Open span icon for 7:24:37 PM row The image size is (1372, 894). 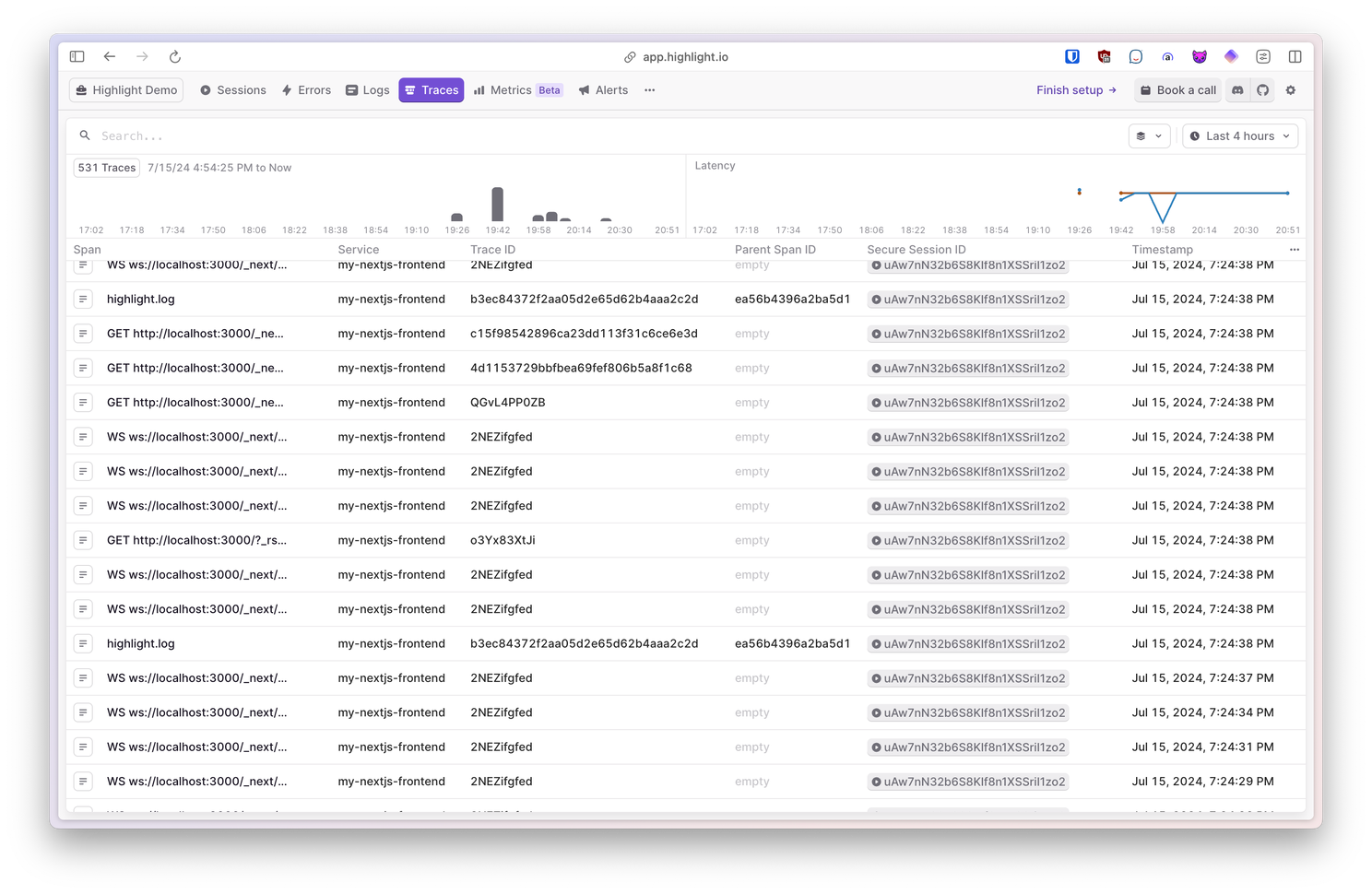83,678
